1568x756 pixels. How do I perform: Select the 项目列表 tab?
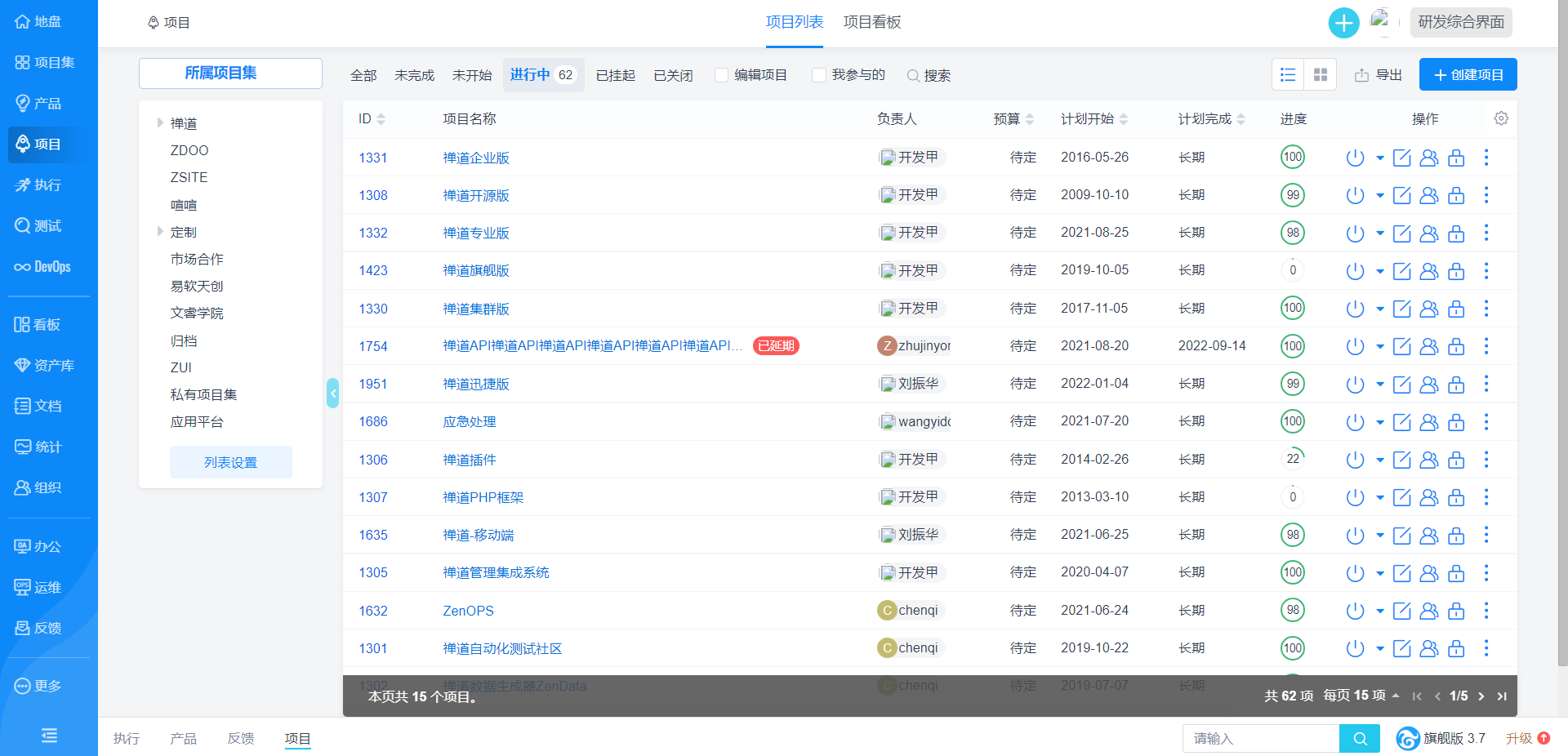[795, 22]
